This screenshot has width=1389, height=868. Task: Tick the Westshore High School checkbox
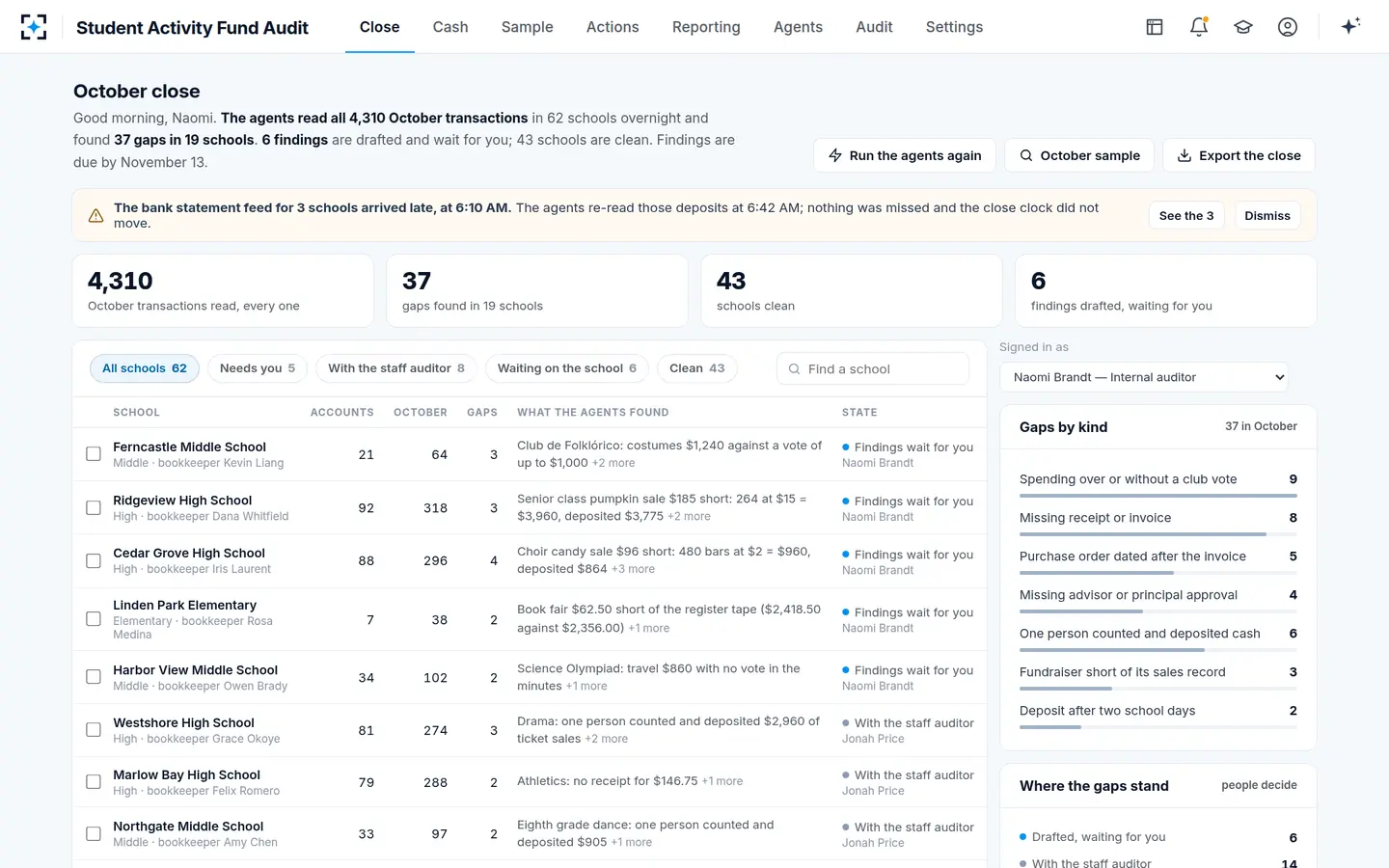click(x=94, y=730)
